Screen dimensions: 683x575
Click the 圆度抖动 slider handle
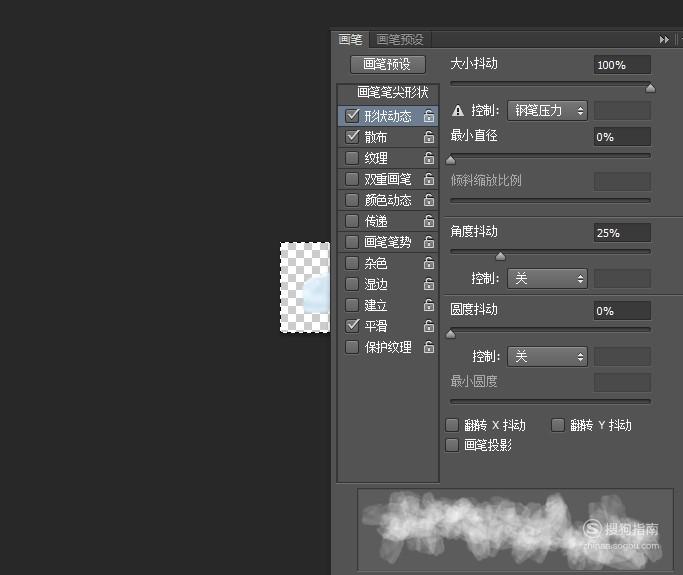(x=451, y=334)
